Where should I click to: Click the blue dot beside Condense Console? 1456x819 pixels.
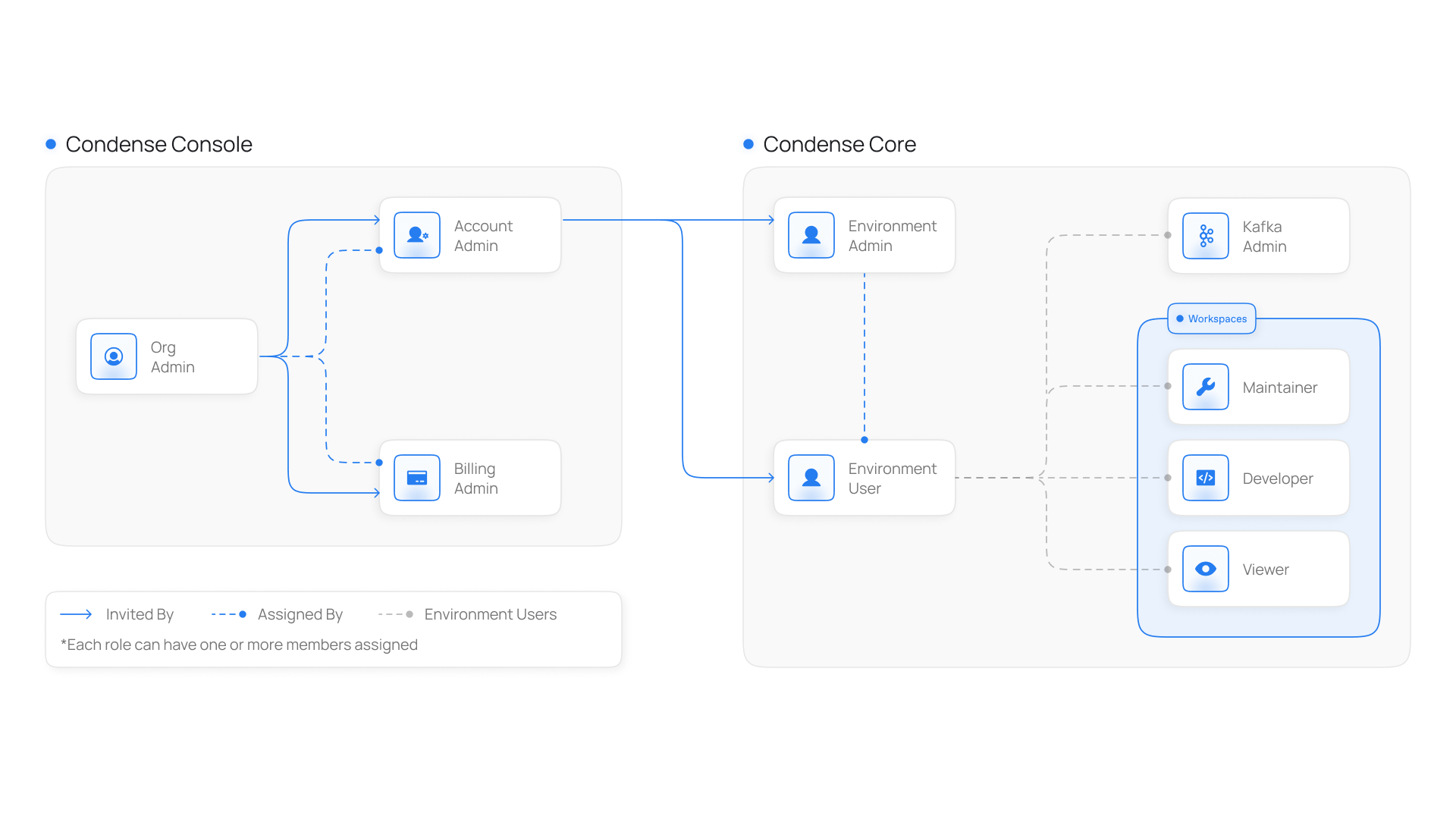pos(51,144)
